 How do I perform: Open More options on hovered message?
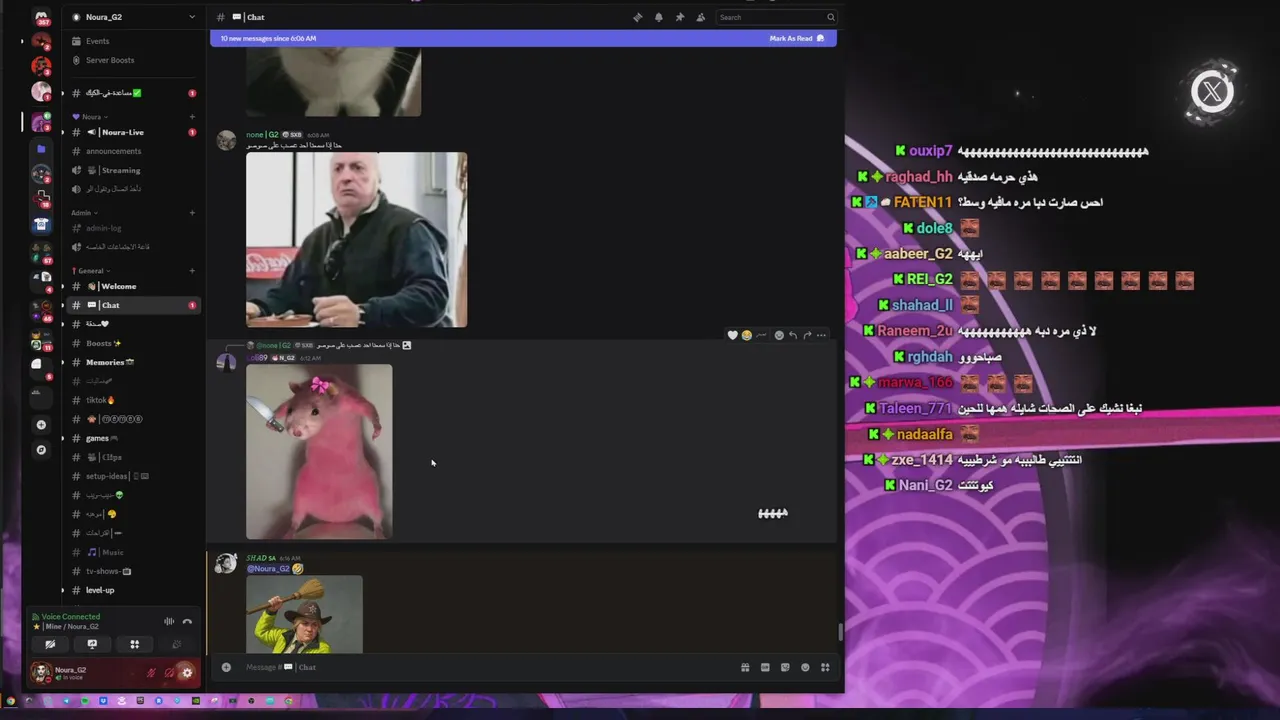pyautogui.click(x=822, y=335)
